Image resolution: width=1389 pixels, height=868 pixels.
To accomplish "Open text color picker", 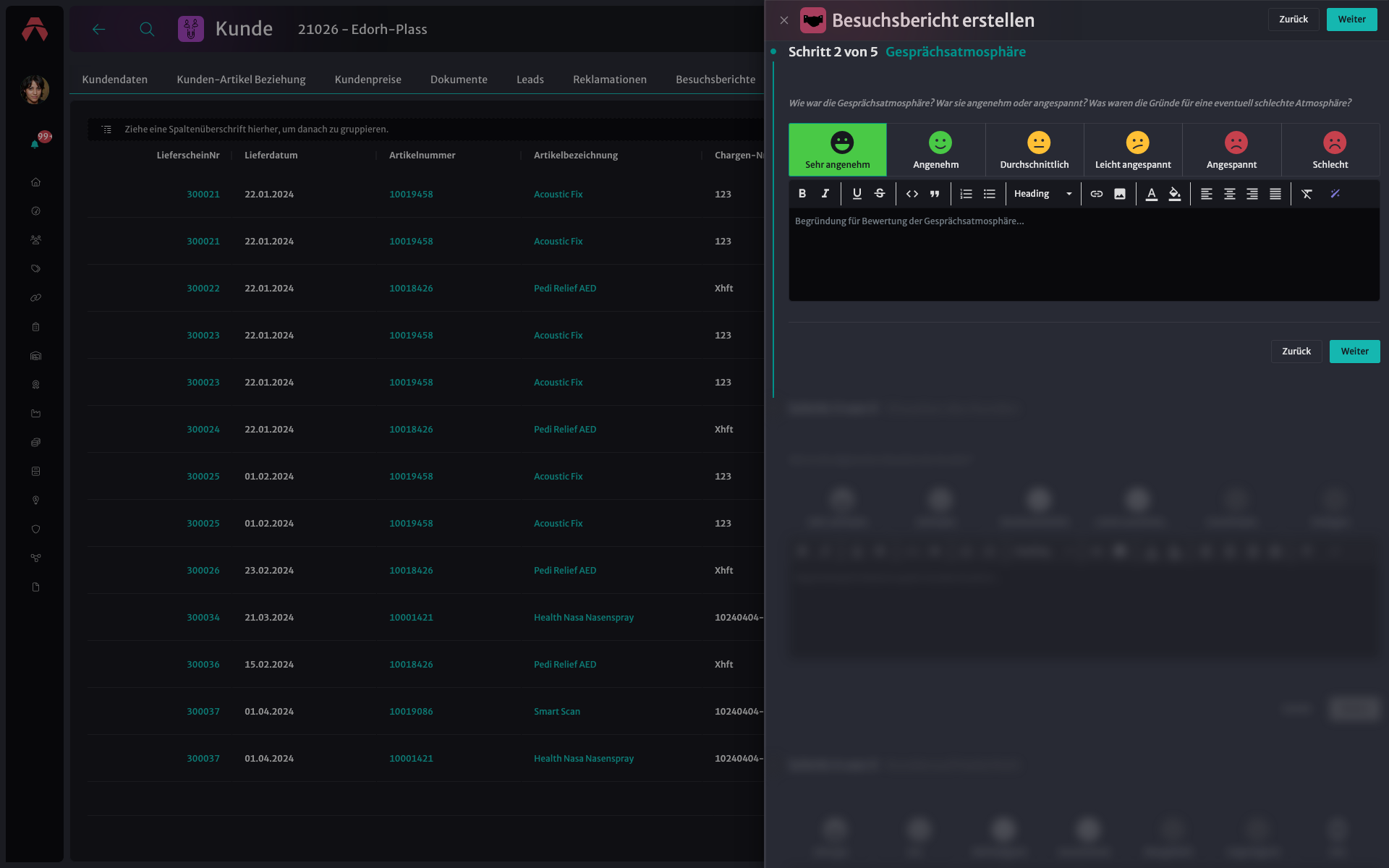I will tap(1152, 194).
